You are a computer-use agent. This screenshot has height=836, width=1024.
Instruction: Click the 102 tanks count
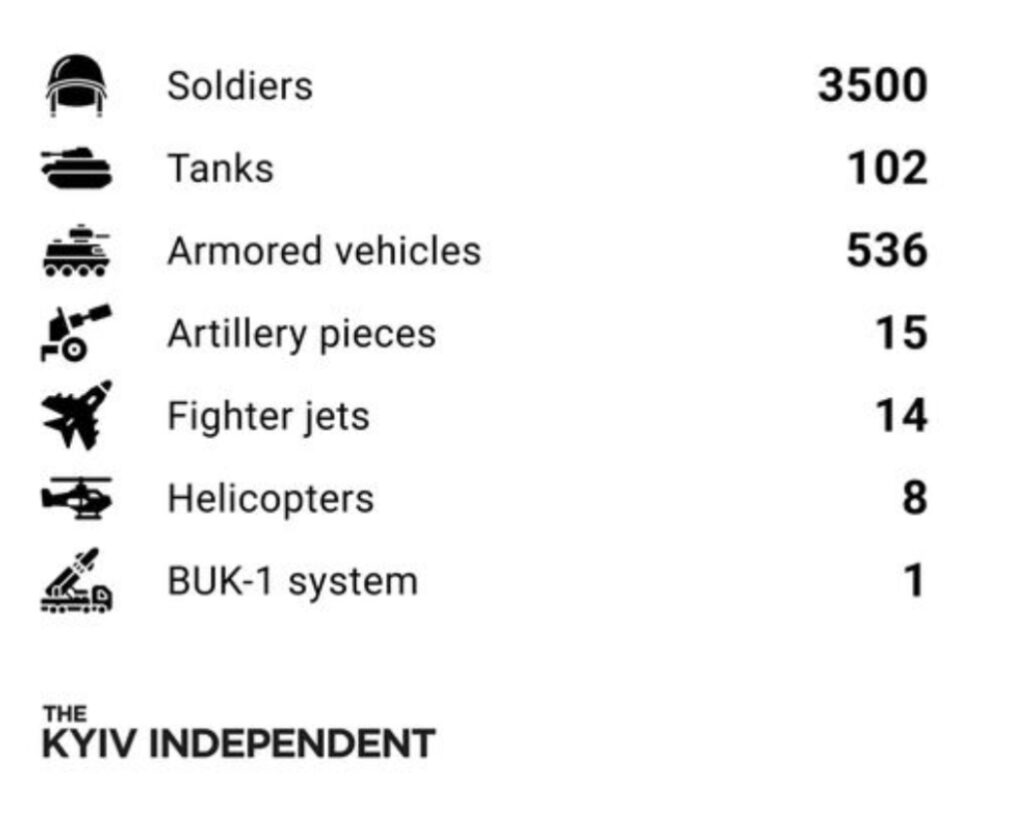(x=887, y=168)
